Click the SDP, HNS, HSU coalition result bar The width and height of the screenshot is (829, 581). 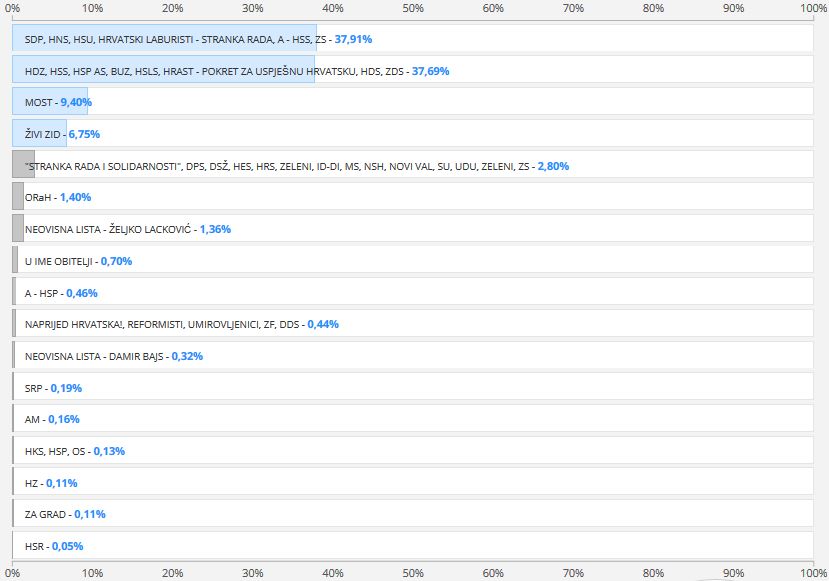164,40
